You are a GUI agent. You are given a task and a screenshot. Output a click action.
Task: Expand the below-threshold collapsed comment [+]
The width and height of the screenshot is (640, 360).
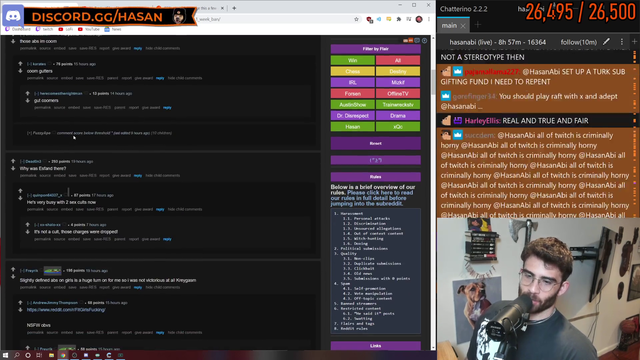click(x=29, y=133)
